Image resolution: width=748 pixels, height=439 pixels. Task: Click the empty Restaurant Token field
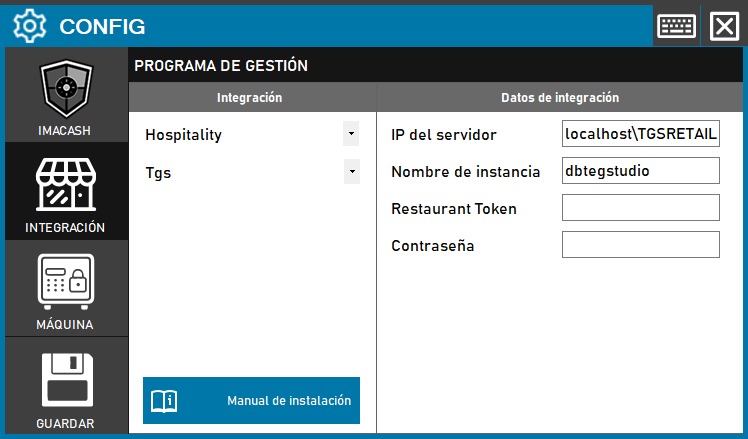pyautogui.click(x=640, y=208)
